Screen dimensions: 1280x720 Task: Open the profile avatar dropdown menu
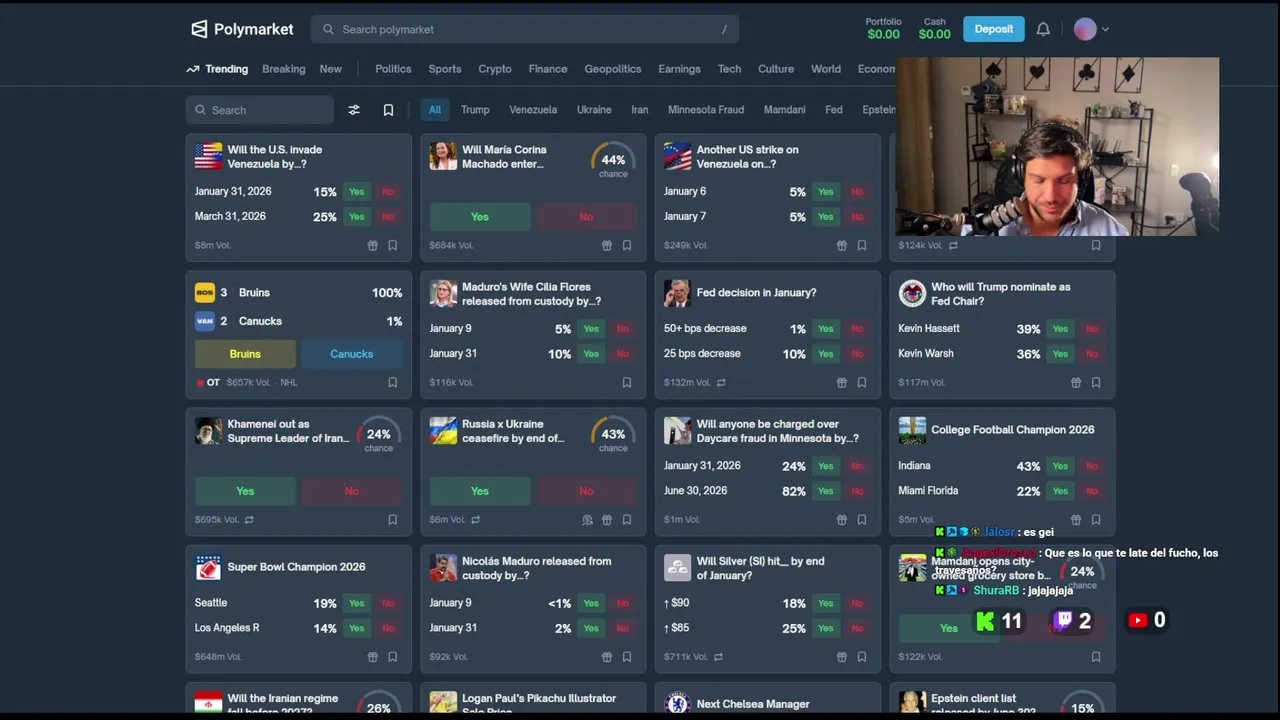[x=1091, y=29]
